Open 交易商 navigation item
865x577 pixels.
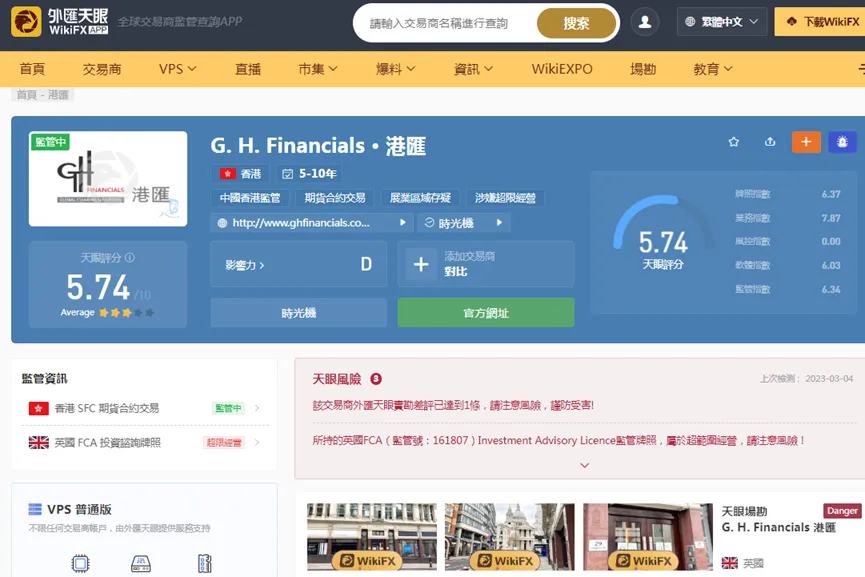click(102, 69)
